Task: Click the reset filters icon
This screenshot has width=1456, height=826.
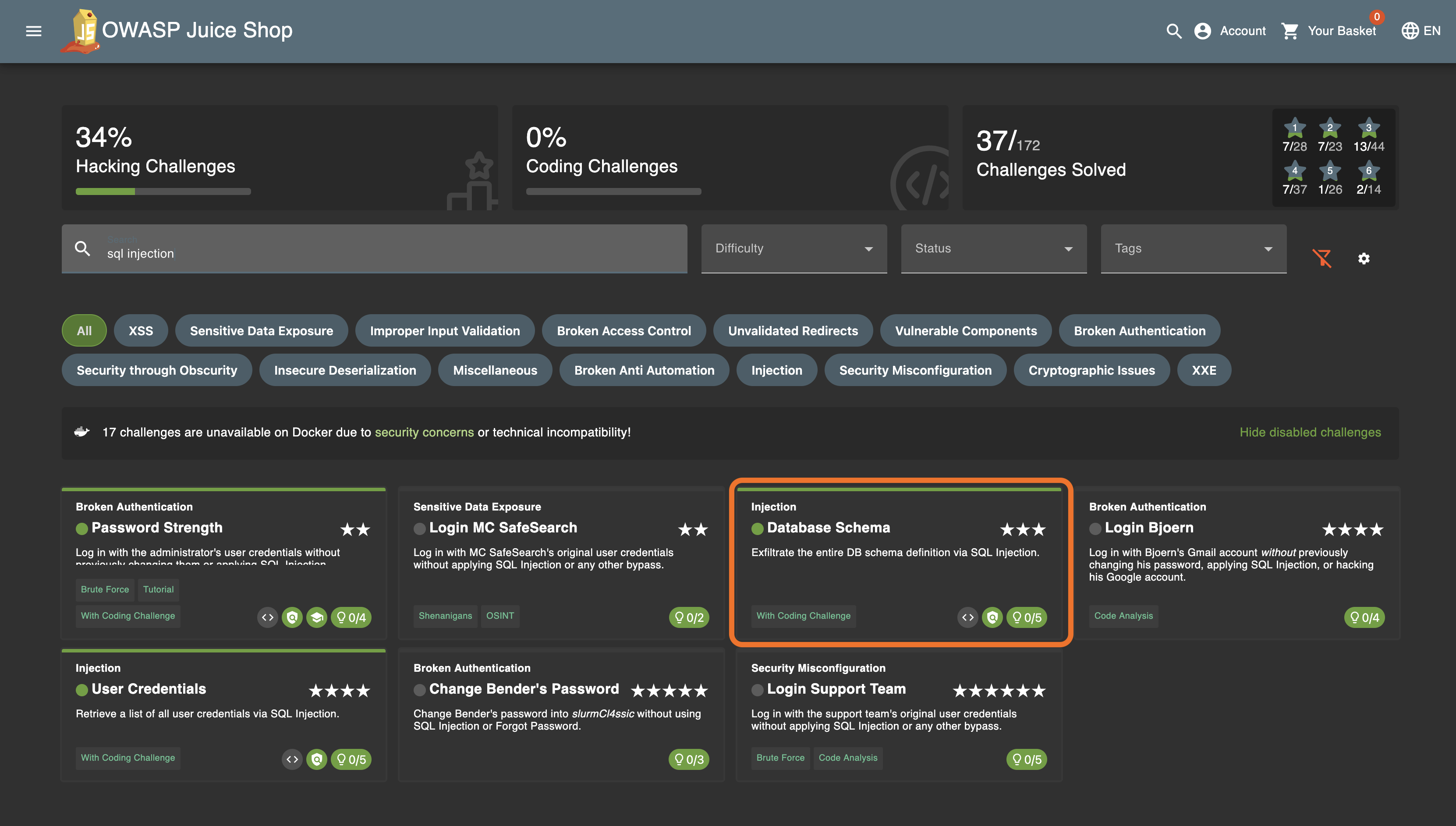Action: [1321, 258]
